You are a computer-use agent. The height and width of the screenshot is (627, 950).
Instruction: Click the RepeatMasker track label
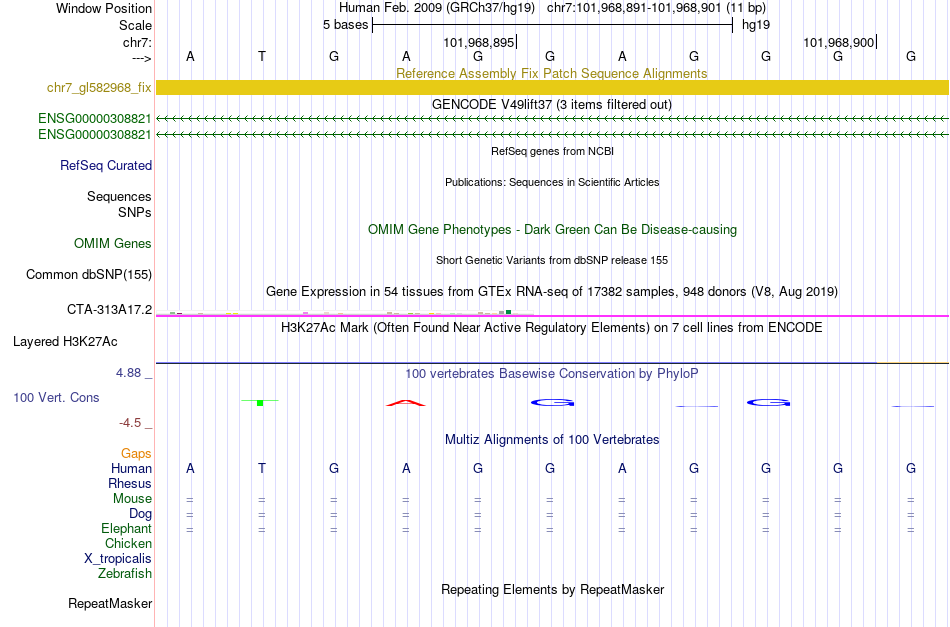pyautogui.click(x=110, y=603)
